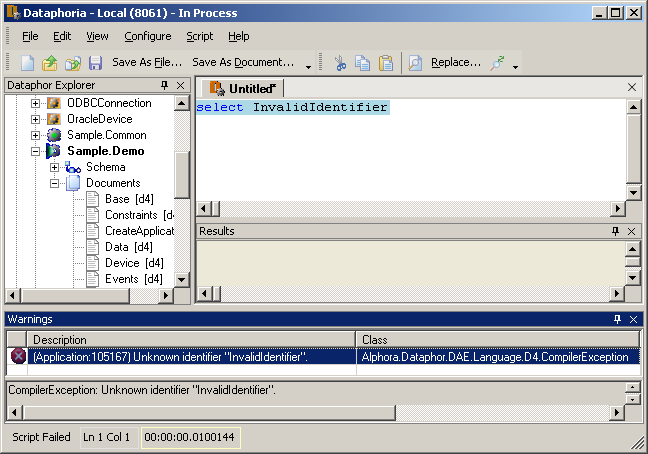
Task: Collapse the Sample.Demo tree node
Action: click(36, 151)
